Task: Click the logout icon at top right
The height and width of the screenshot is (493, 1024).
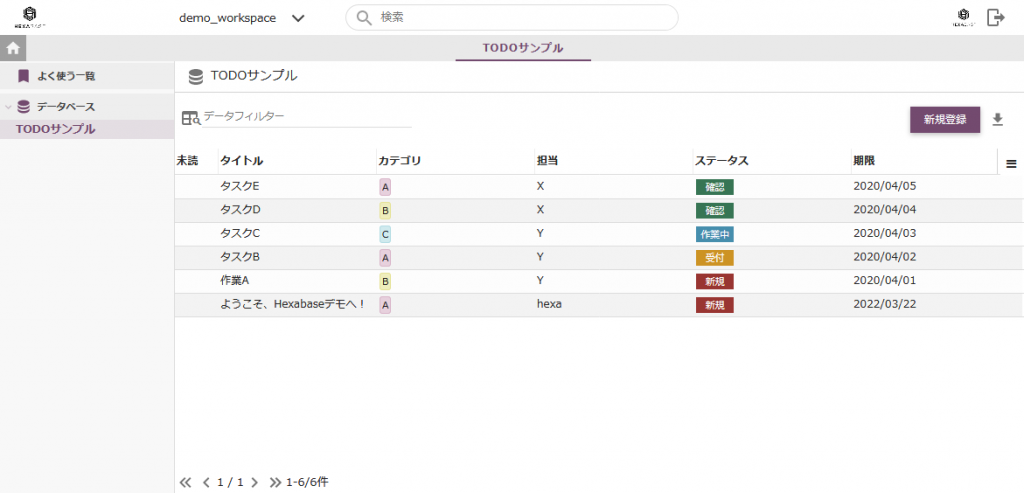Action: [995, 17]
